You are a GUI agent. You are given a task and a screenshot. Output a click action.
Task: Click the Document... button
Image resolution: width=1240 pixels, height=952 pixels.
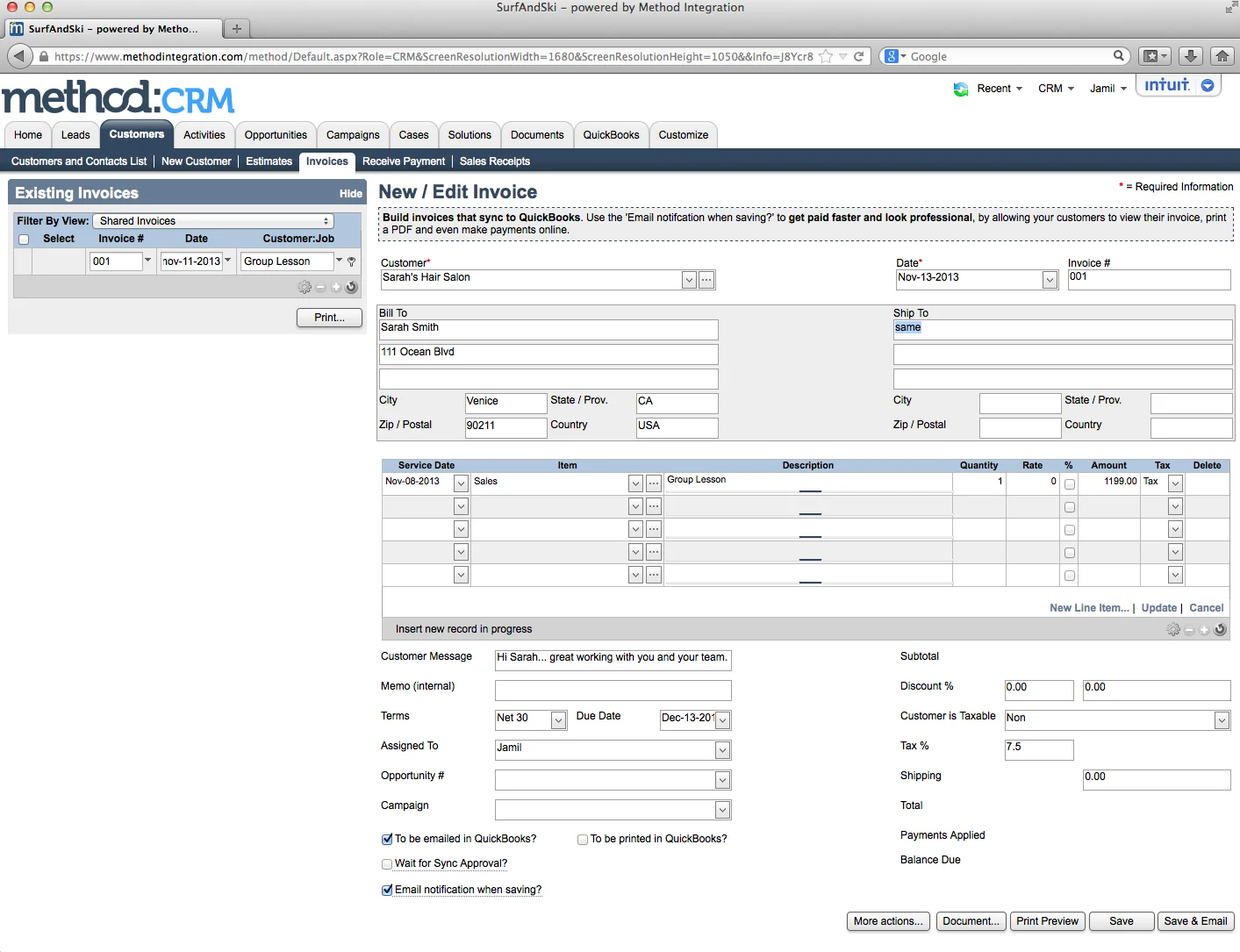(x=971, y=921)
